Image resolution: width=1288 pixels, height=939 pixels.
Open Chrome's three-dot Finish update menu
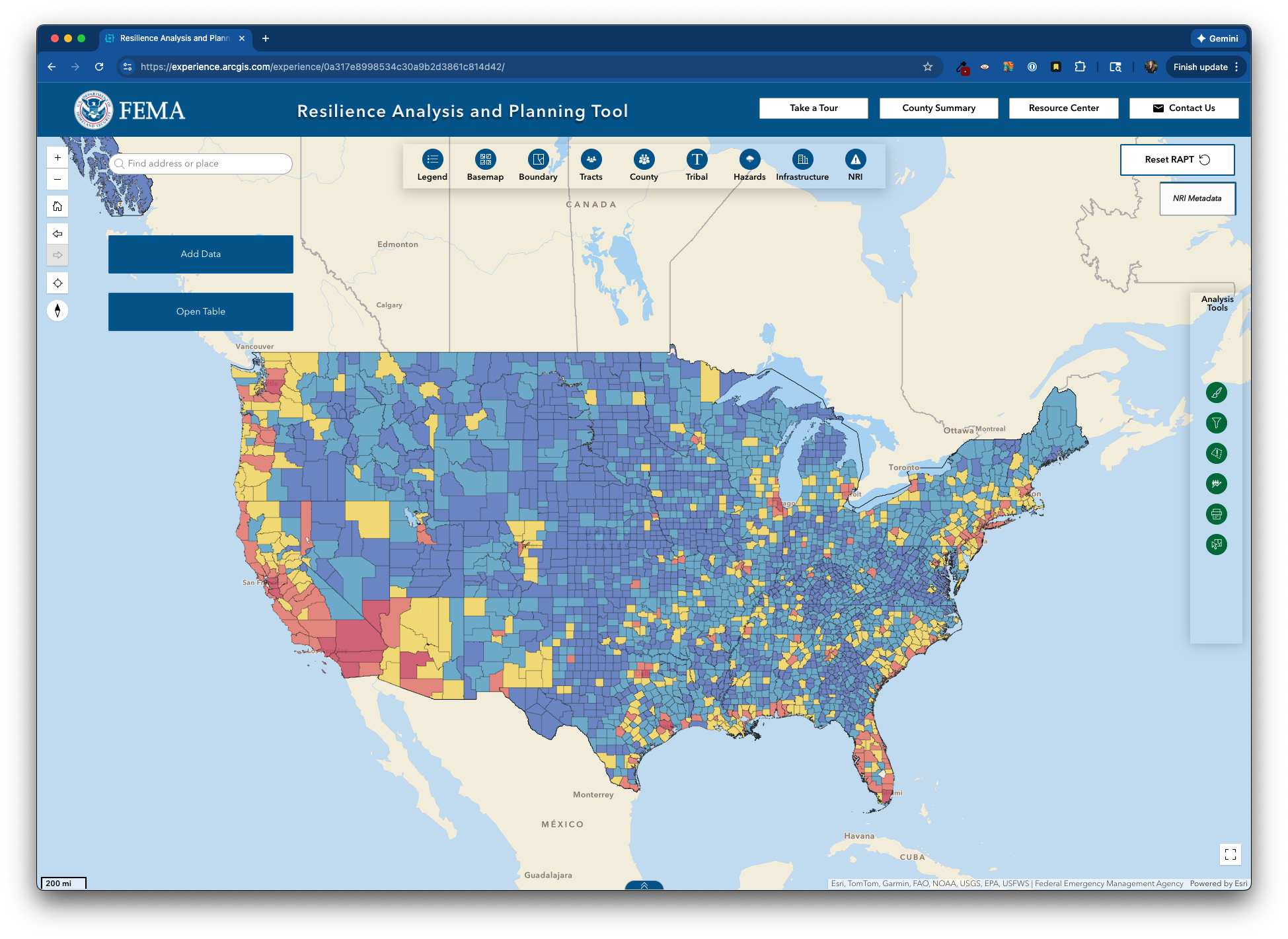point(1236,67)
